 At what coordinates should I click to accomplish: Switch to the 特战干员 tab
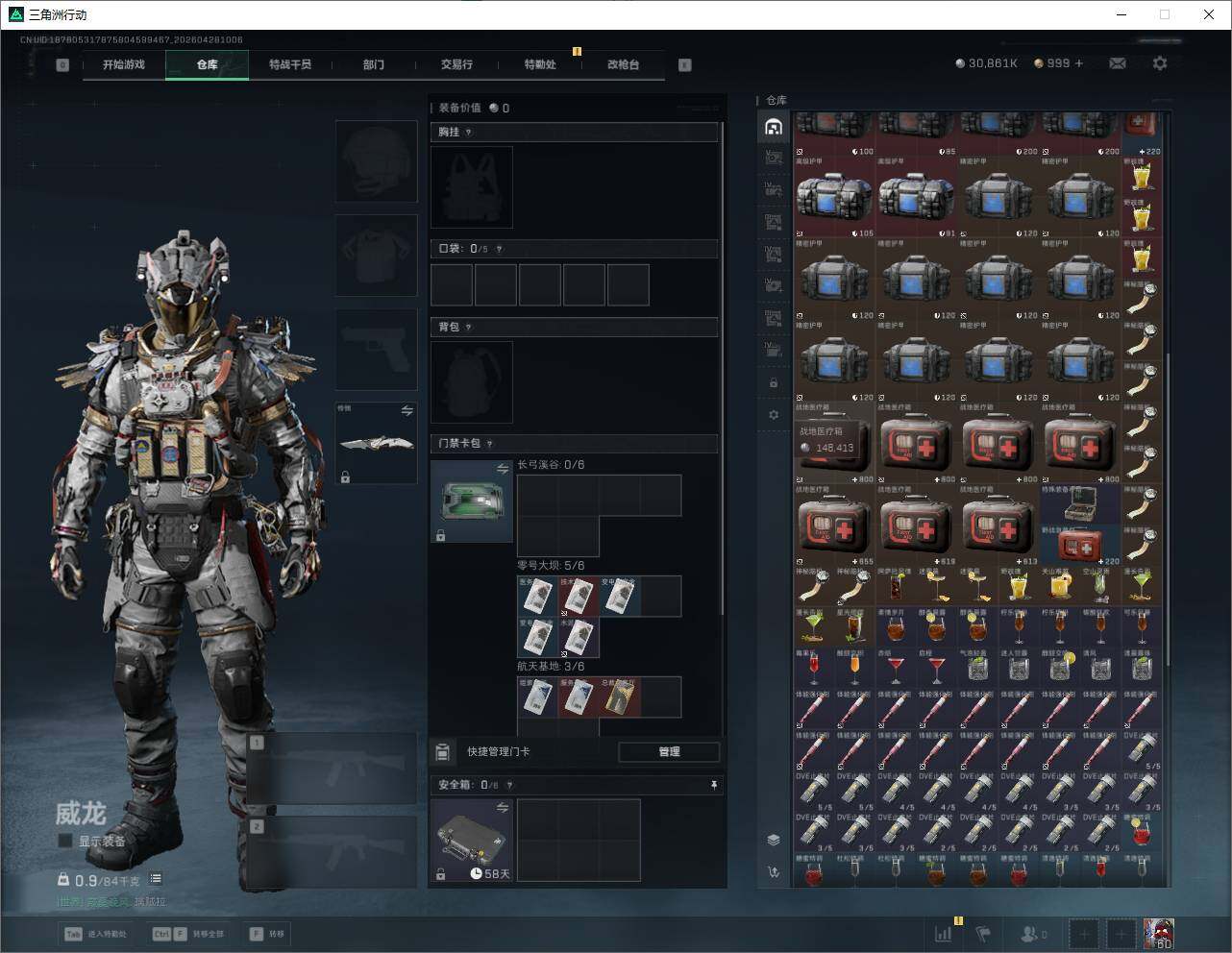[290, 64]
